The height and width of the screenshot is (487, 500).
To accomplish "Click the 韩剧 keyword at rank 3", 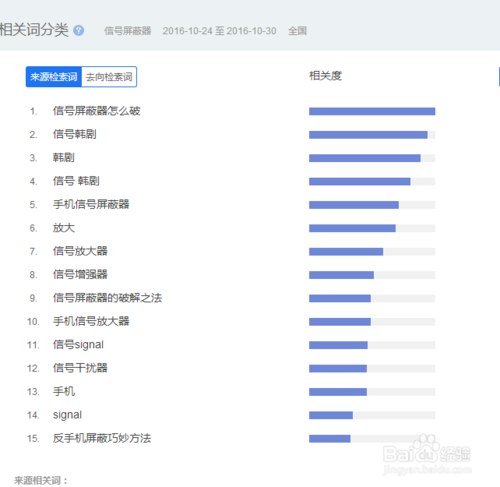I will [64, 158].
